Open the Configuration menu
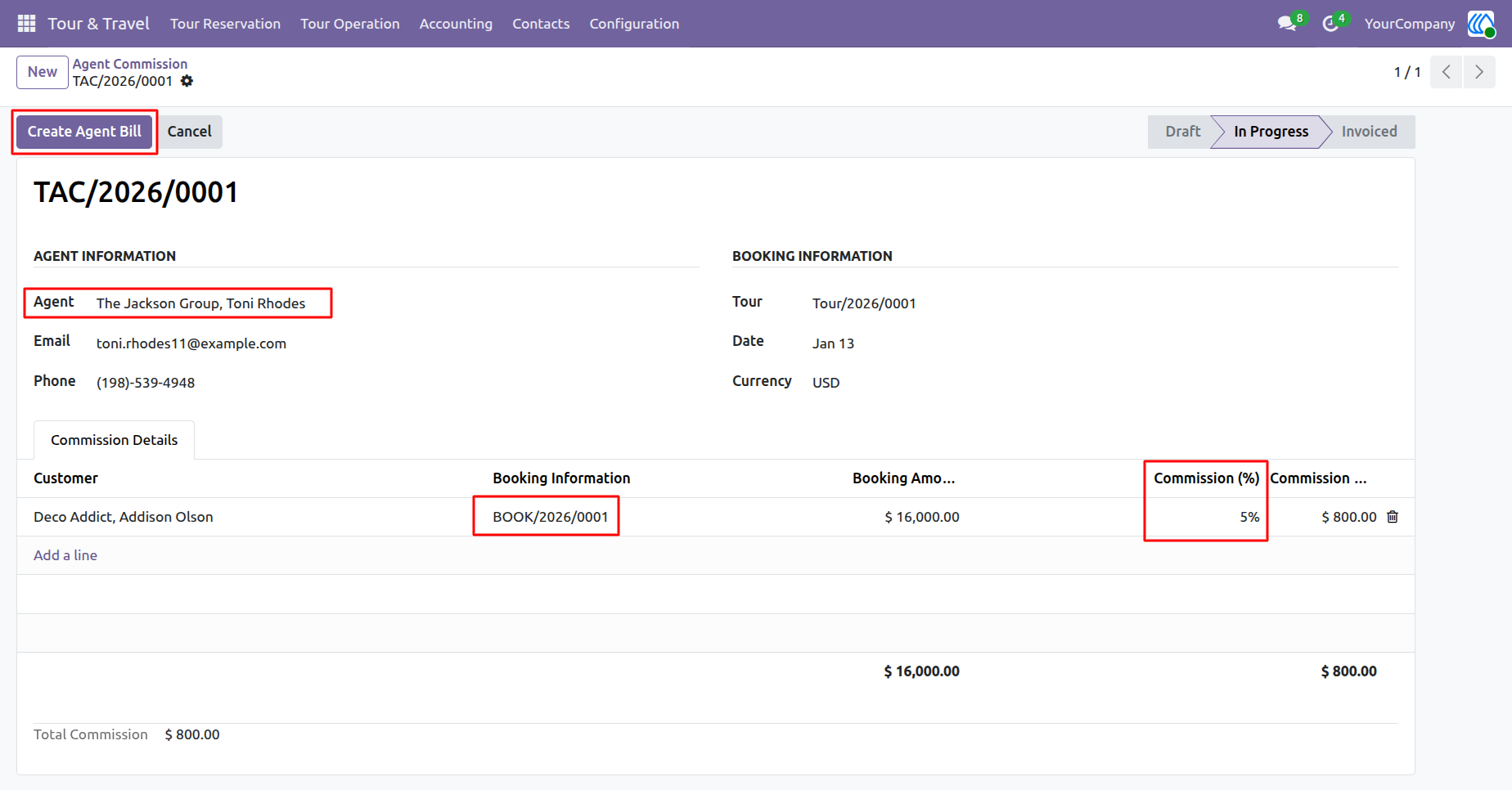This screenshot has height=790, width=1512. click(634, 24)
